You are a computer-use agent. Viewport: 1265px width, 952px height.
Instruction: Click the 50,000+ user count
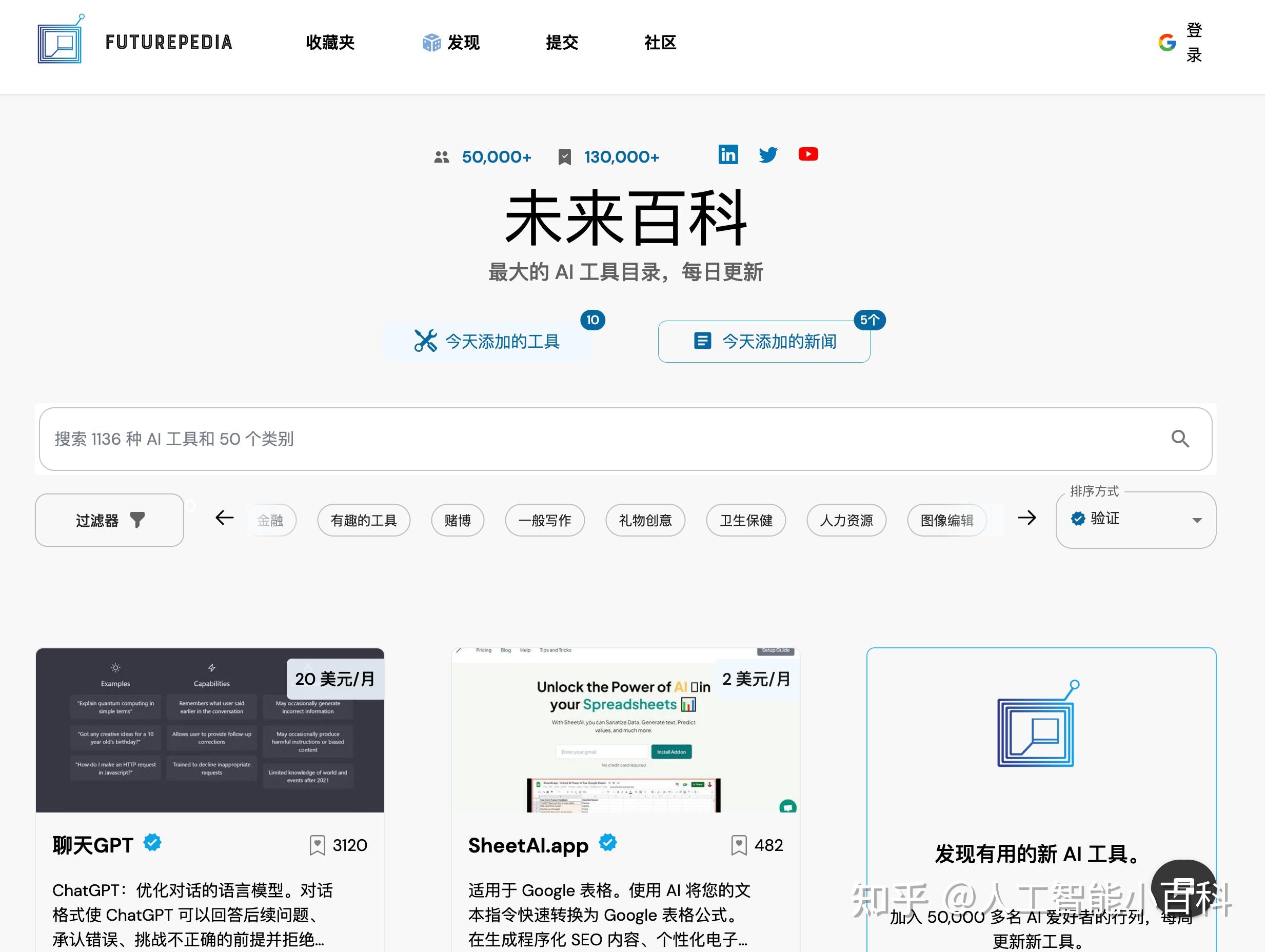[497, 156]
